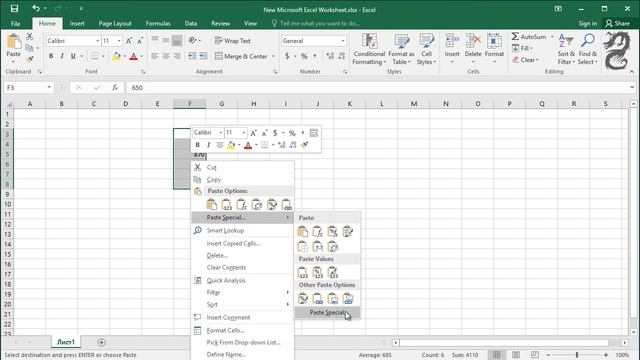The height and width of the screenshot is (360, 640).
Task: Toggle Bold in the floating mini toolbar
Action: click(x=198, y=145)
